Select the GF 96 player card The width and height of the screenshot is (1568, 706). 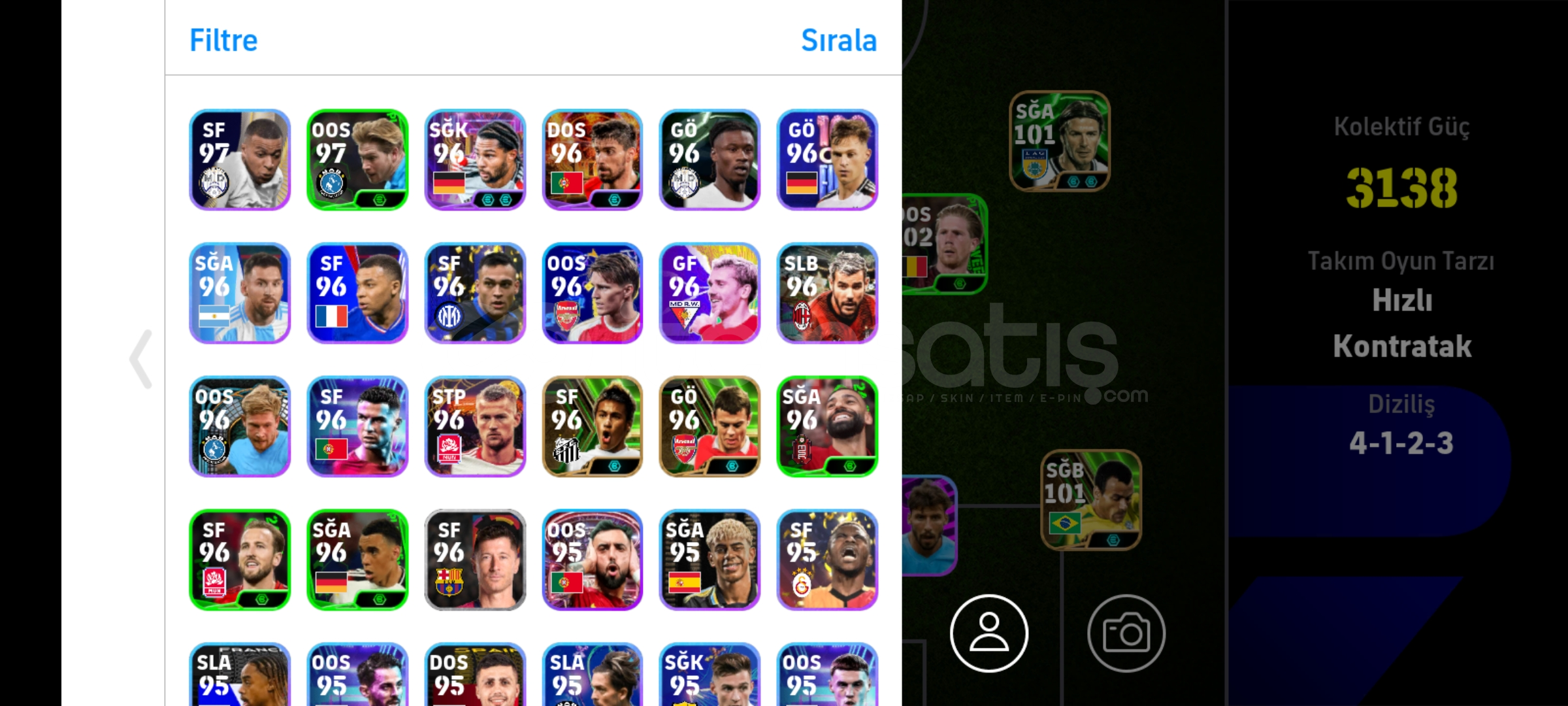(x=710, y=293)
